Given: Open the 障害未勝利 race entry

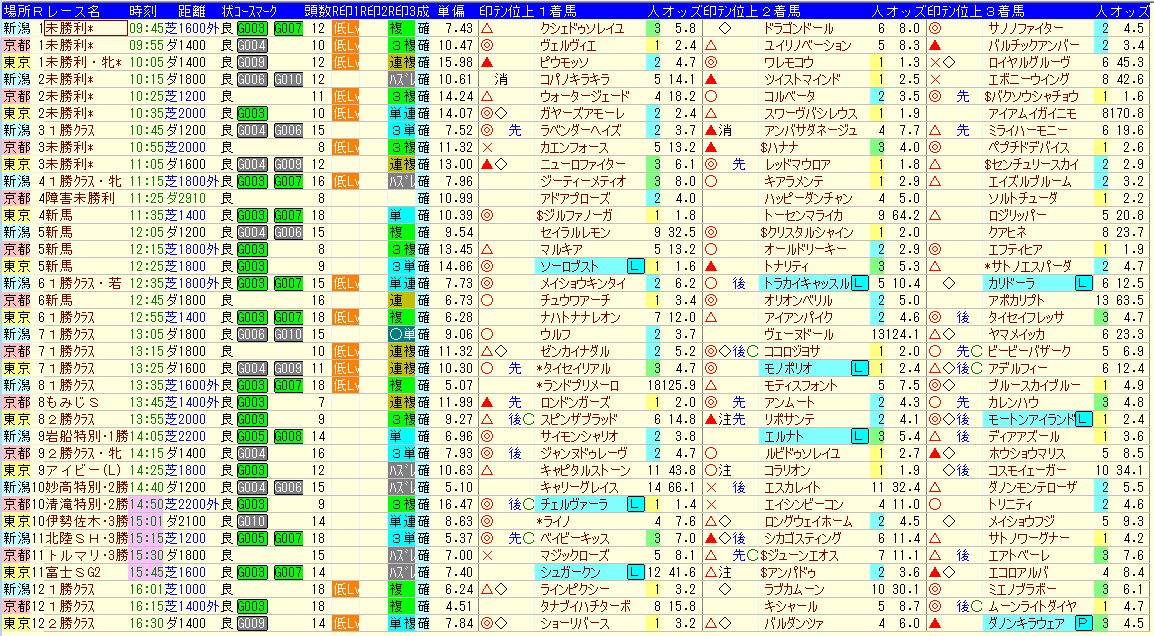Looking at the screenshot, I should [x=79, y=199].
